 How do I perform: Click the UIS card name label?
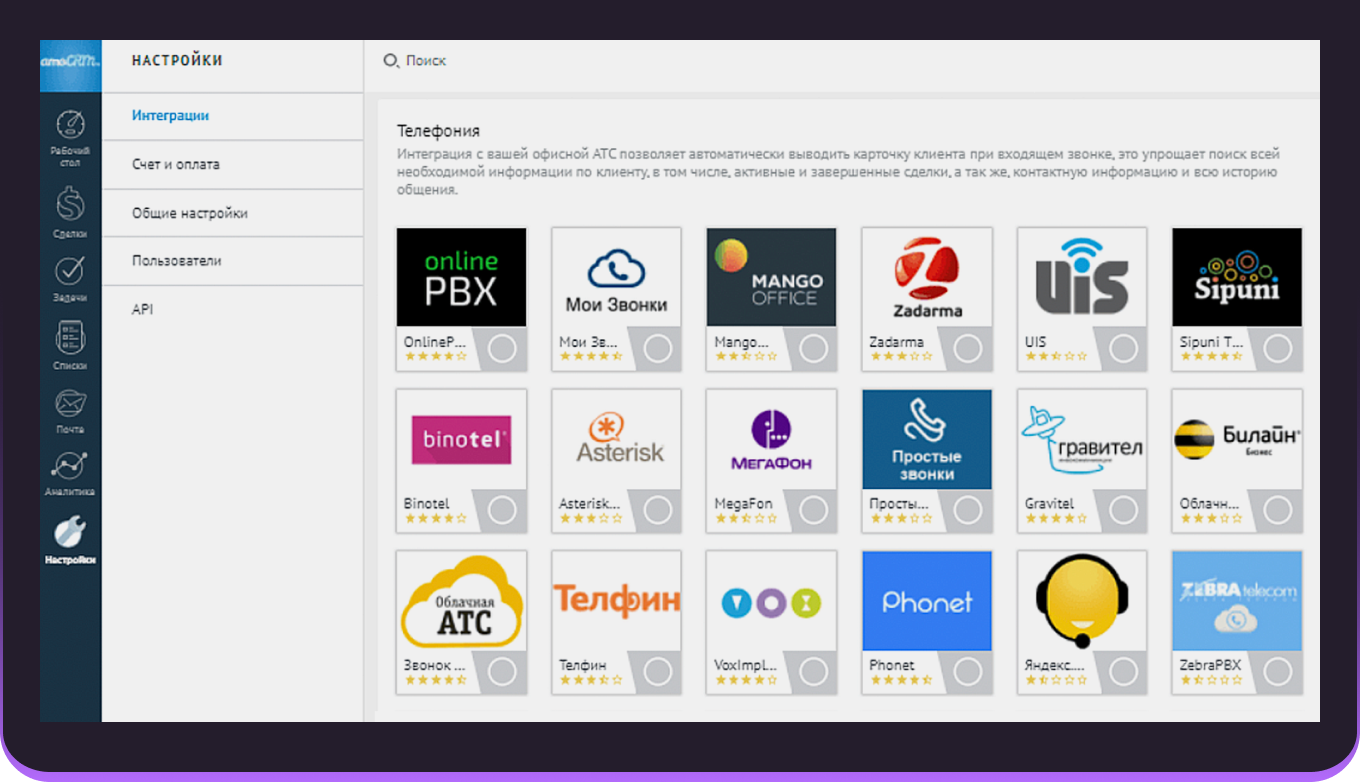(x=1035, y=342)
